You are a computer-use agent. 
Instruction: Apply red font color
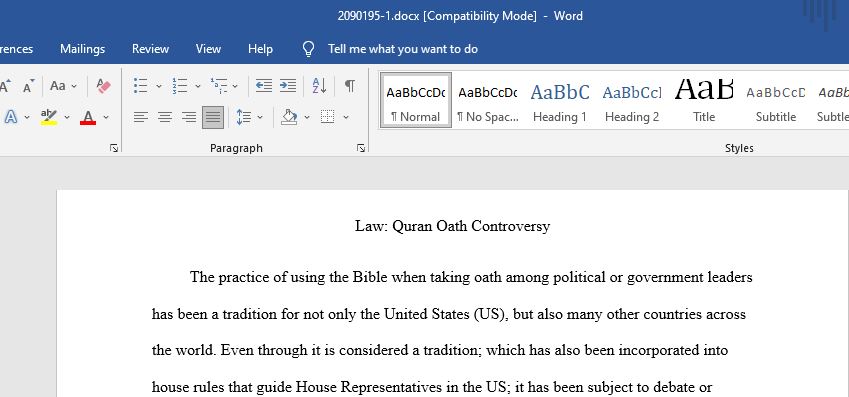point(88,117)
